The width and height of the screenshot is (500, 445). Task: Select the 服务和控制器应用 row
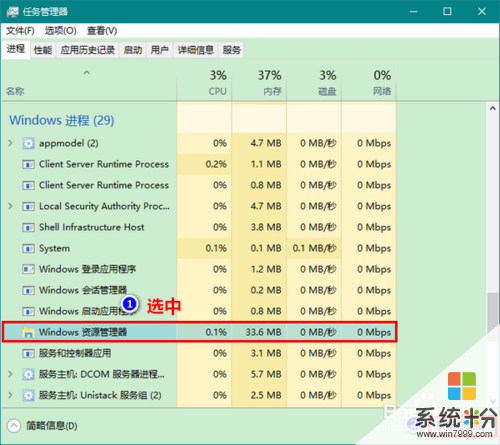click(x=199, y=353)
